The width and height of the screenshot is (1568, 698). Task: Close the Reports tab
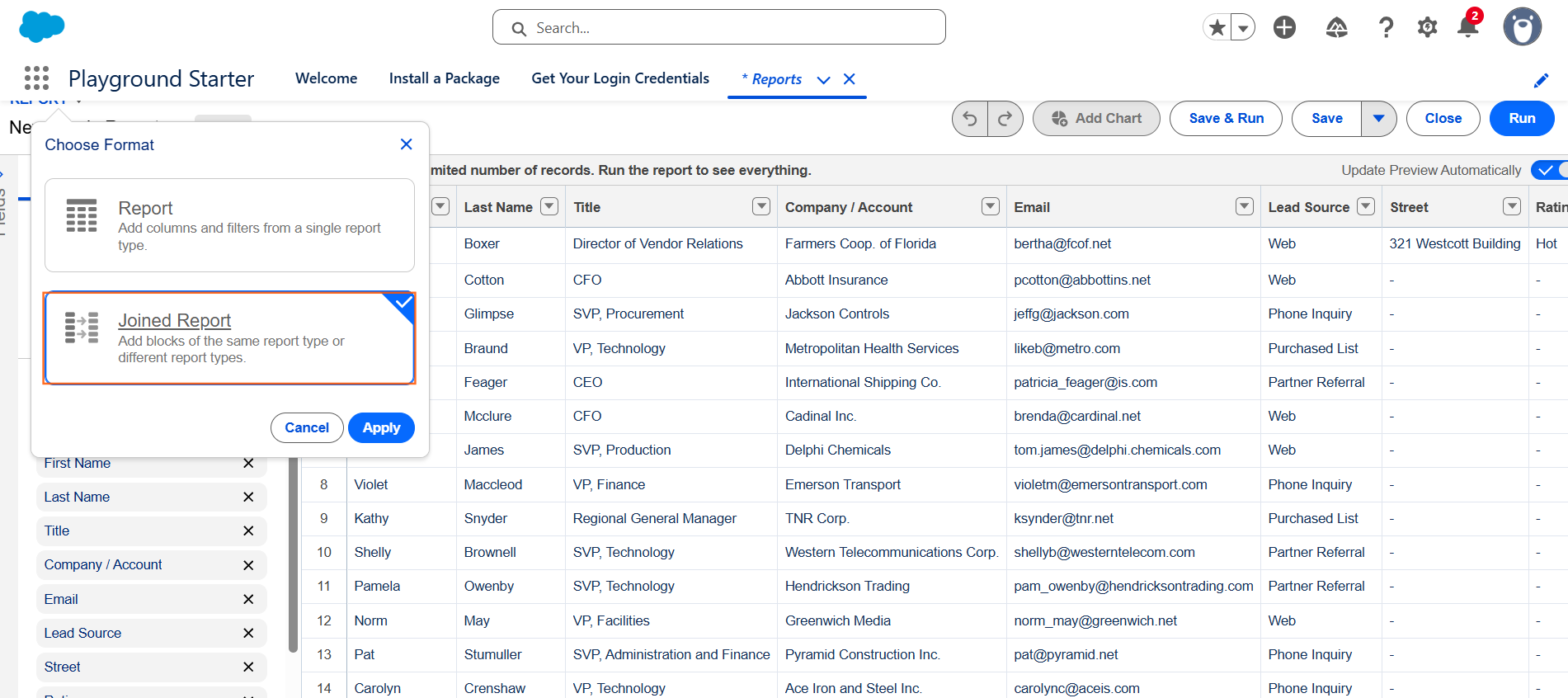pyautogui.click(x=850, y=79)
